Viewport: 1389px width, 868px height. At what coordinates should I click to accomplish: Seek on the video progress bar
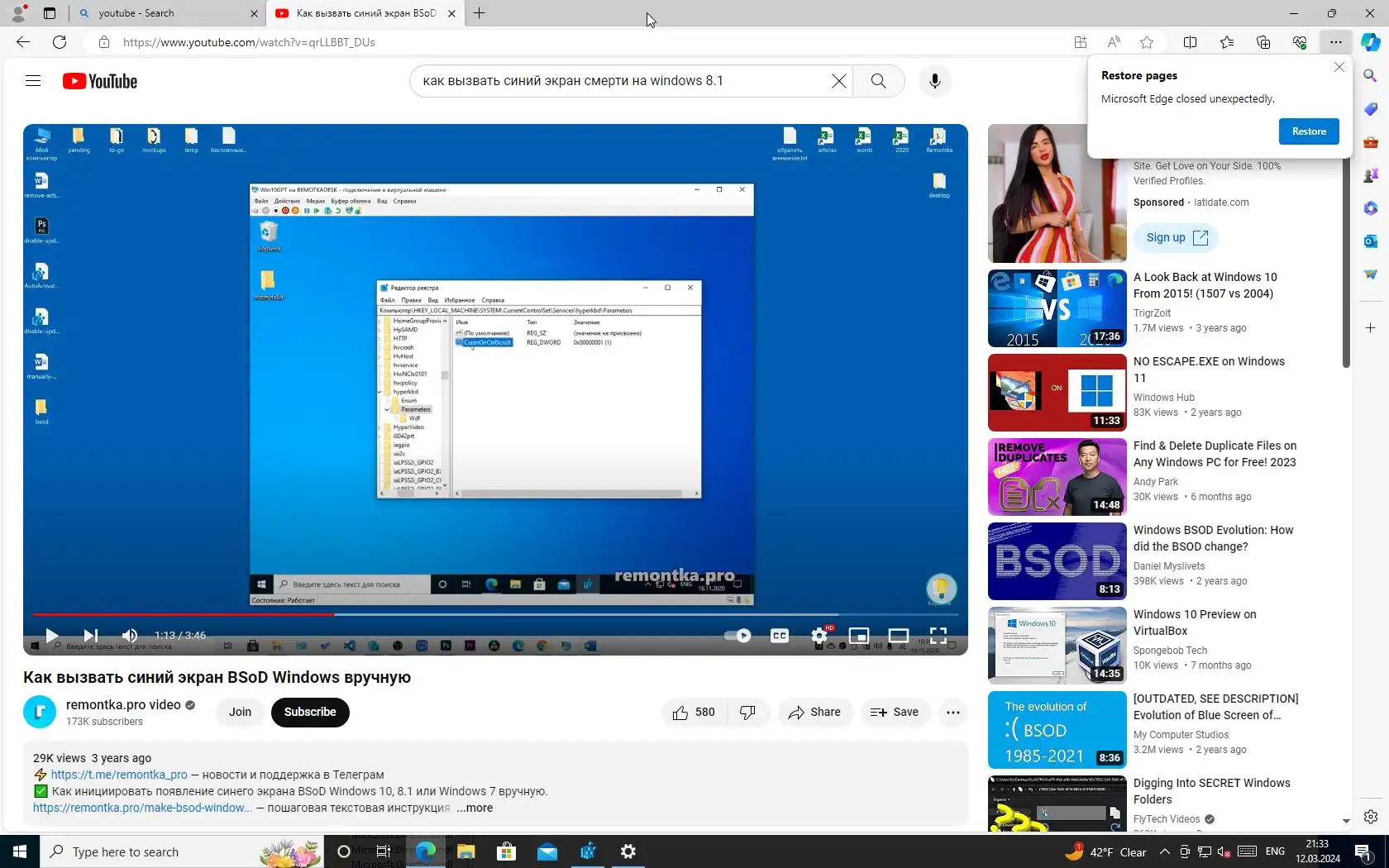click(x=495, y=614)
